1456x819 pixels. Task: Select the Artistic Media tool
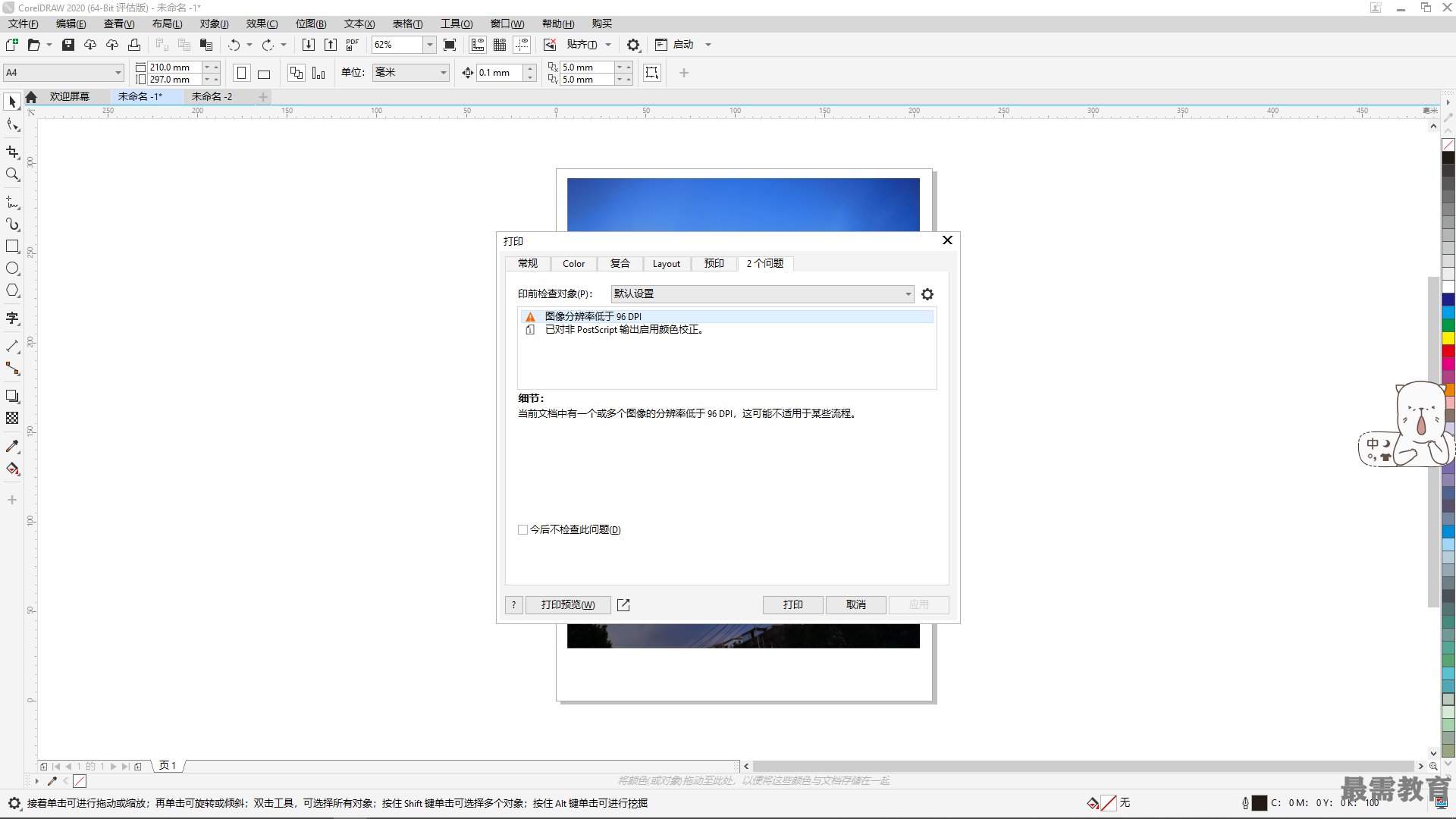coord(12,224)
